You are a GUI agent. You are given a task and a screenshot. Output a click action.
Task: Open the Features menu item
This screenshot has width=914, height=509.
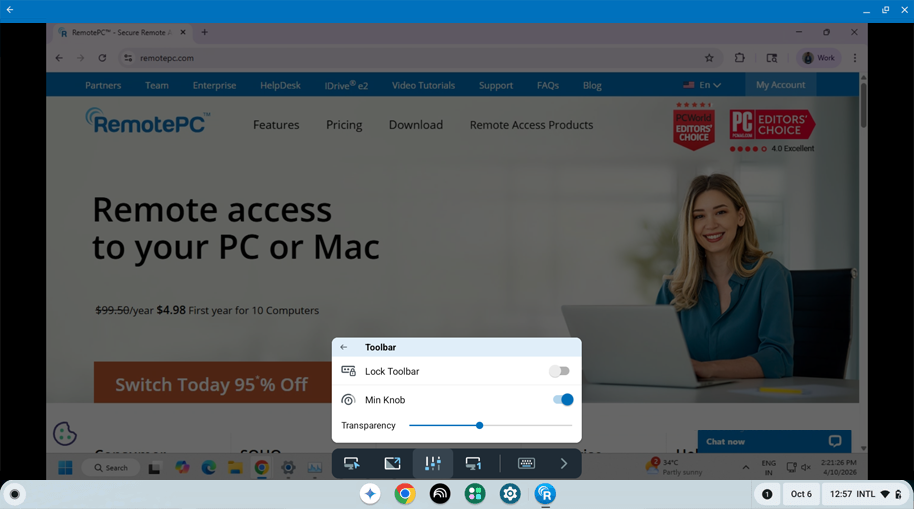click(x=276, y=125)
